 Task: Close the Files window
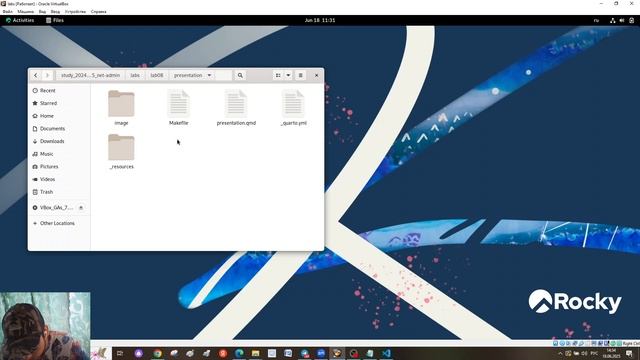316,76
